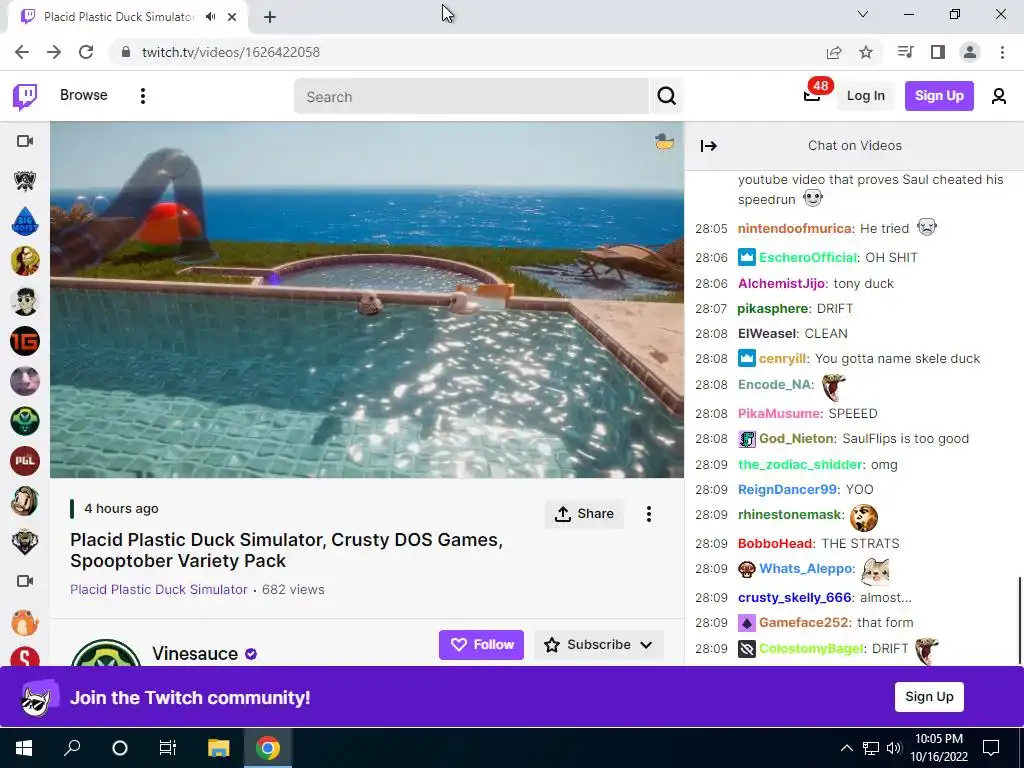Click in the Twitch search field
This screenshot has width=1024, height=768.
point(472,97)
